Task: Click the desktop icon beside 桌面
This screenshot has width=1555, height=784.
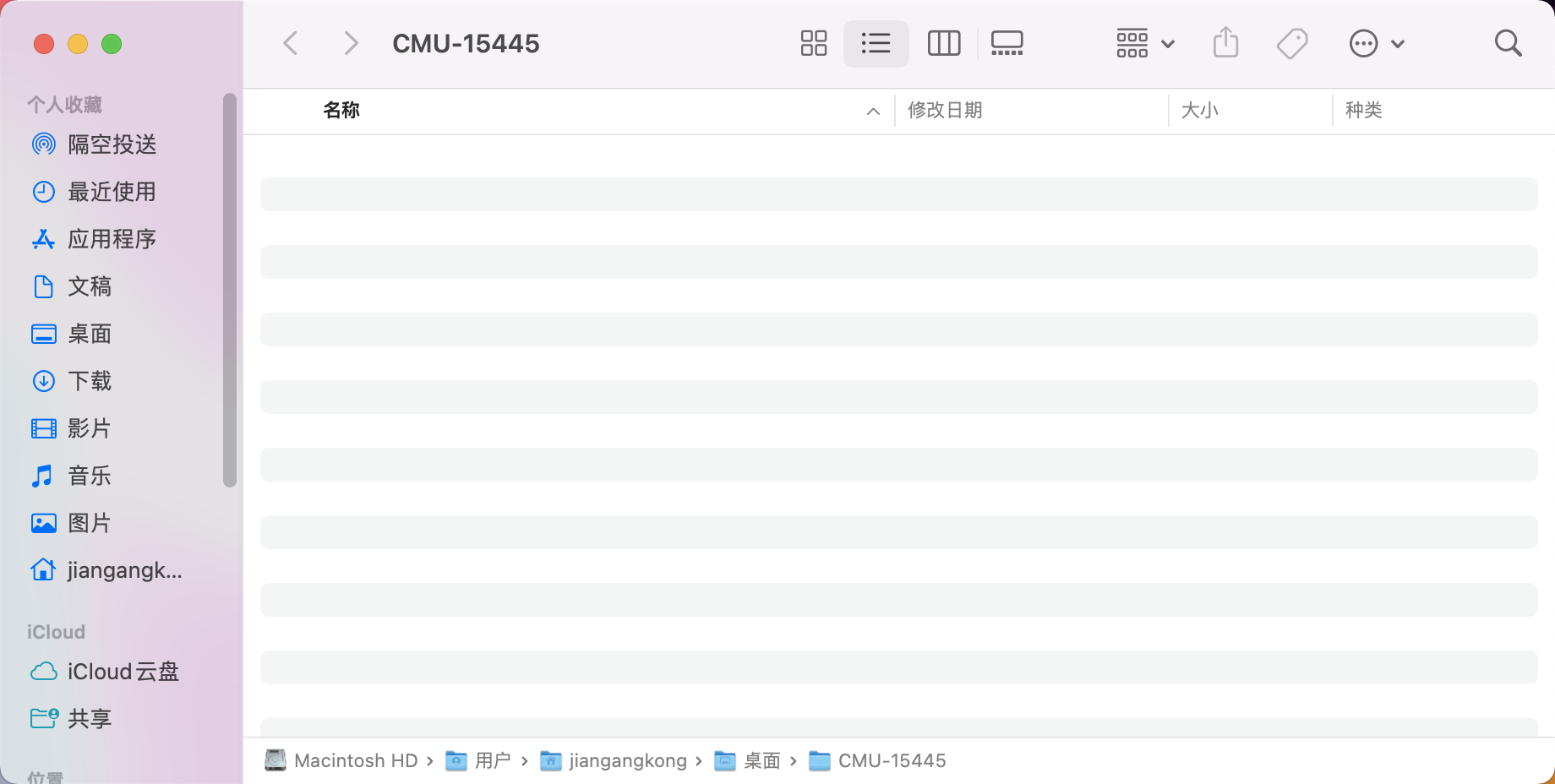Action: click(44, 334)
